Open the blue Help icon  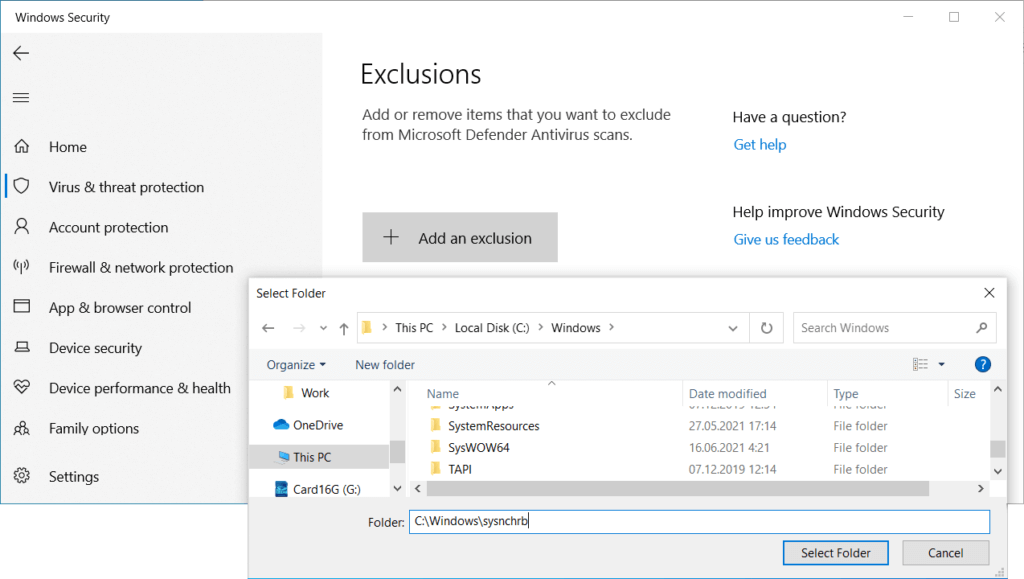point(982,364)
